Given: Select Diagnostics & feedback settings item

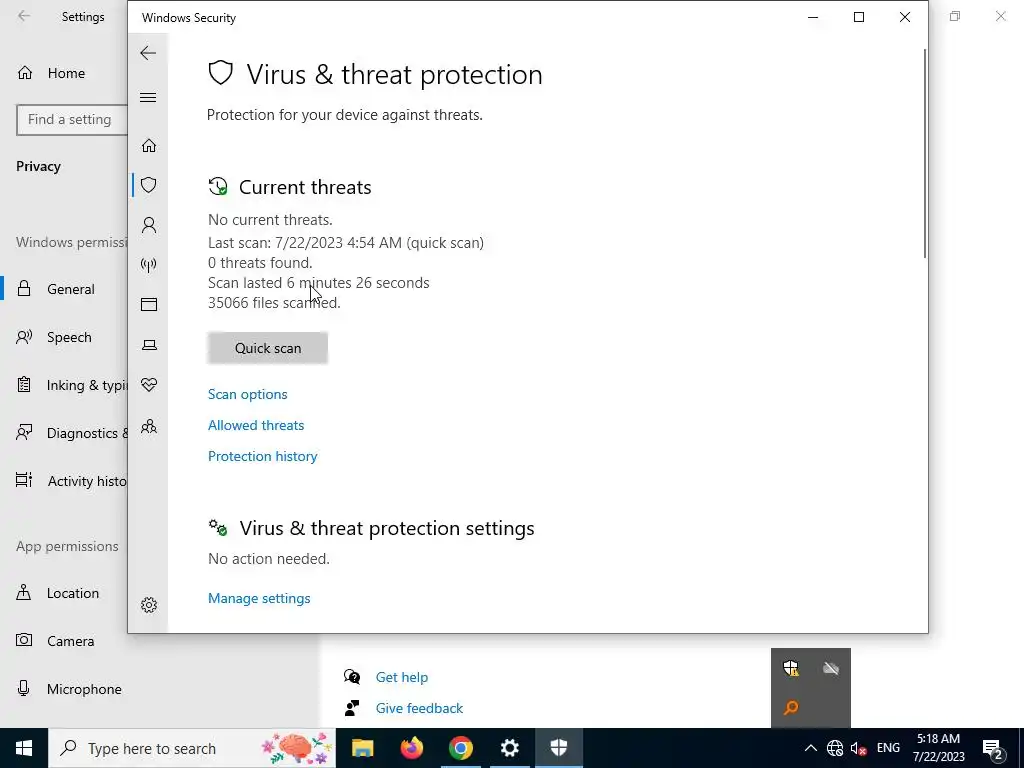Looking at the screenshot, I should (x=65, y=433).
